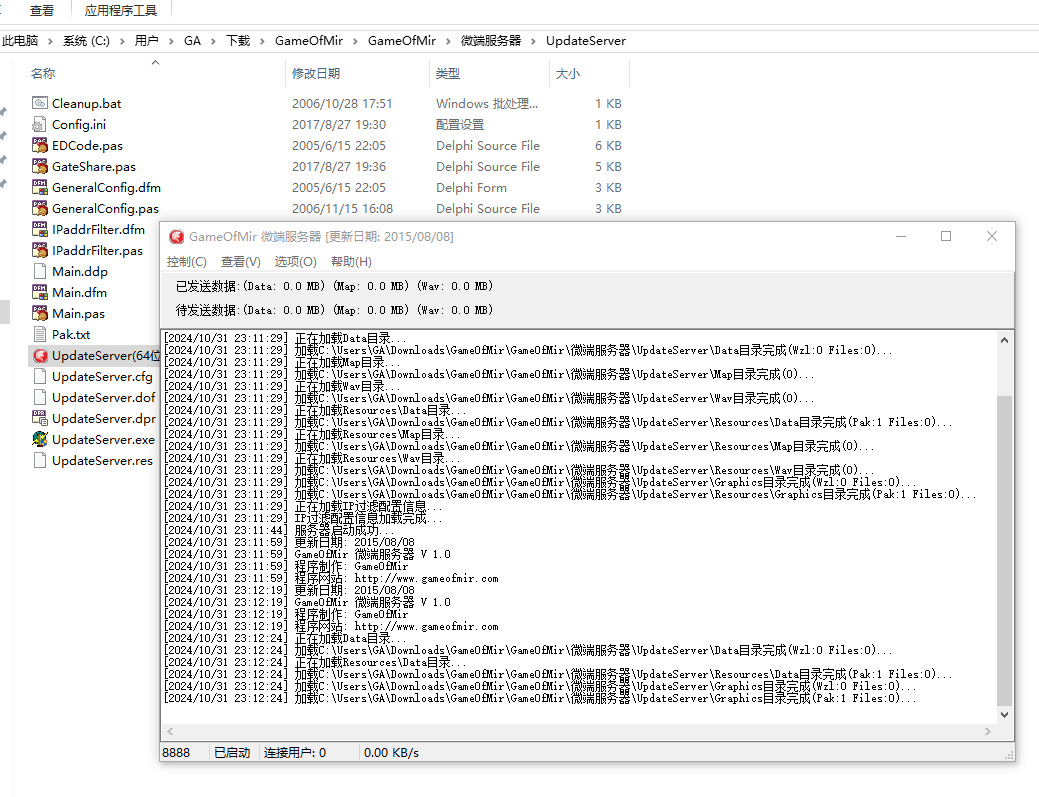Click the log horizontal scroll right arrow
This screenshot has width=1039, height=797.
988,731
